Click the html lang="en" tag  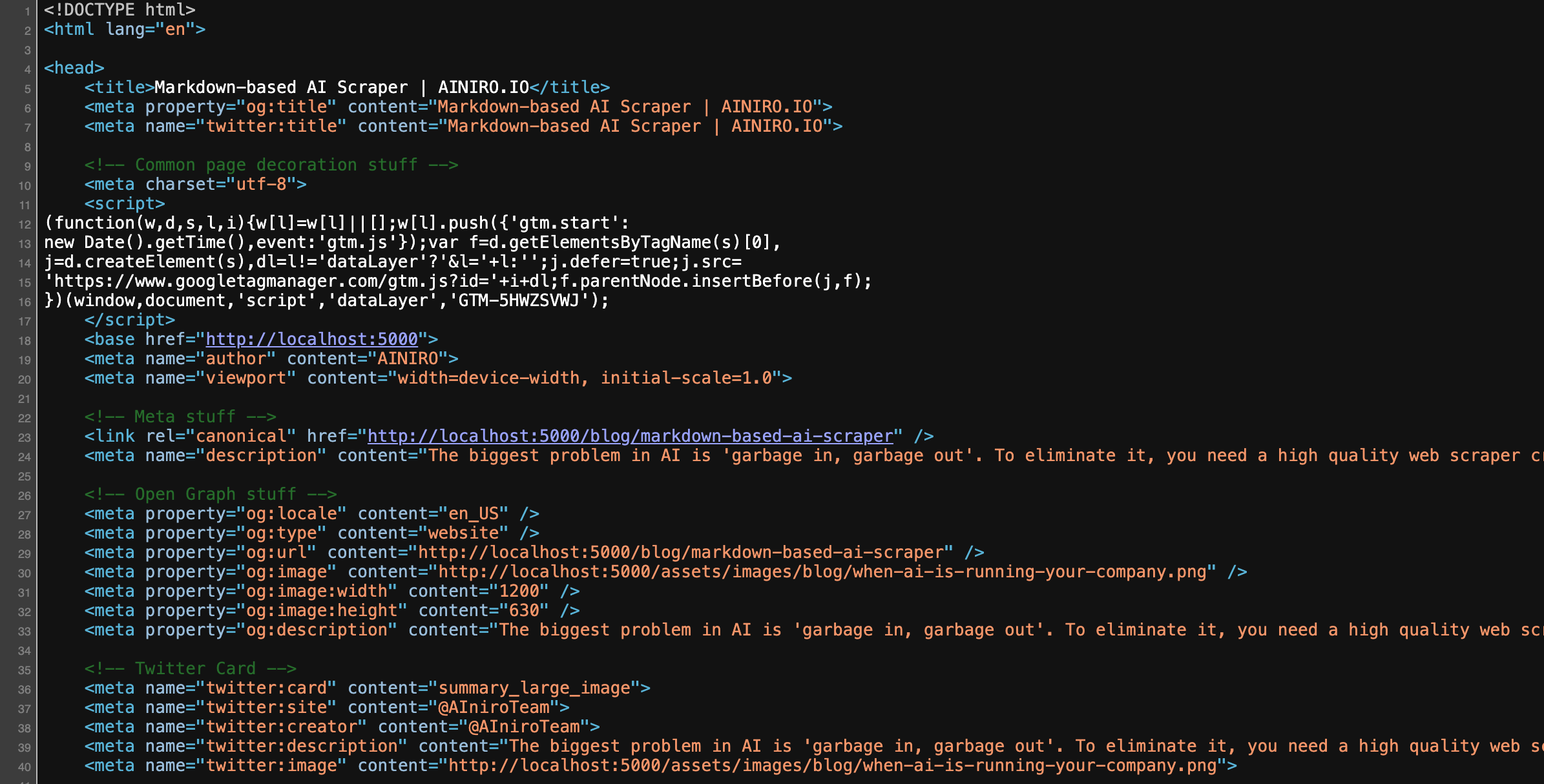[125, 29]
